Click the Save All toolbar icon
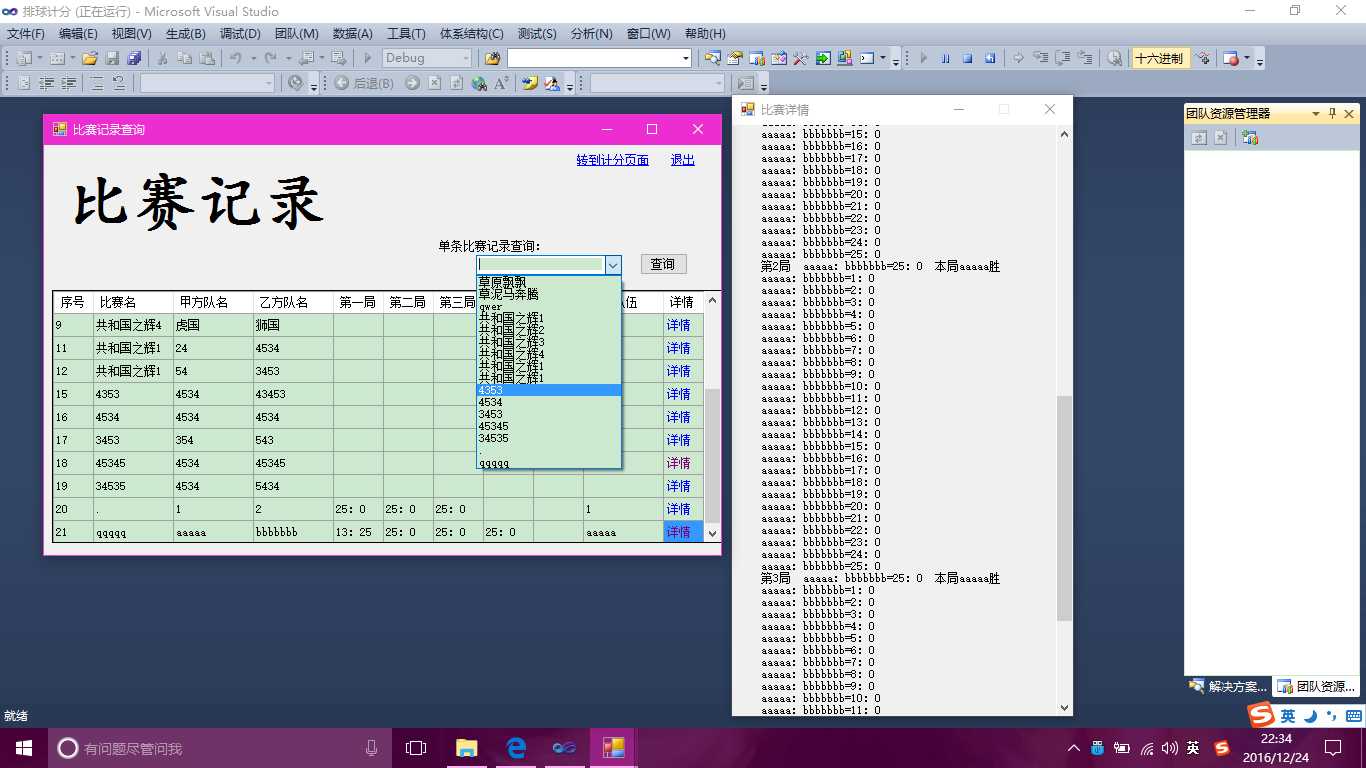1366x768 pixels. pyautogui.click(x=134, y=58)
